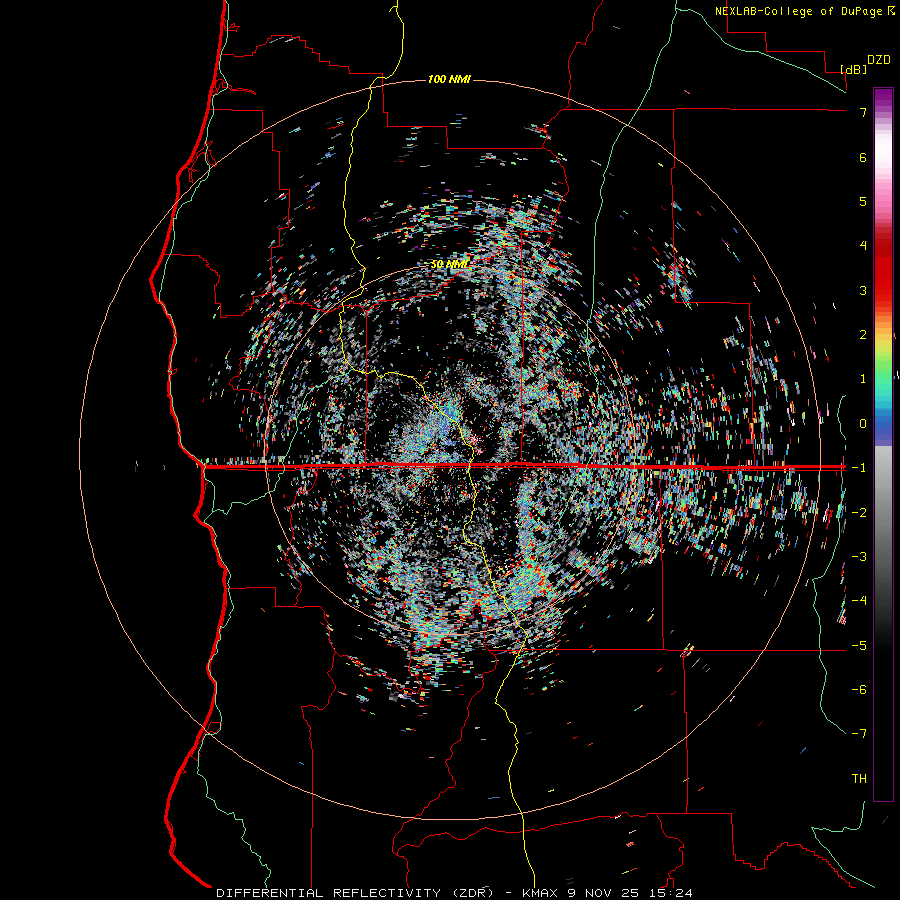Click the 50 NMI range ring label

click(x=450, y=265)
